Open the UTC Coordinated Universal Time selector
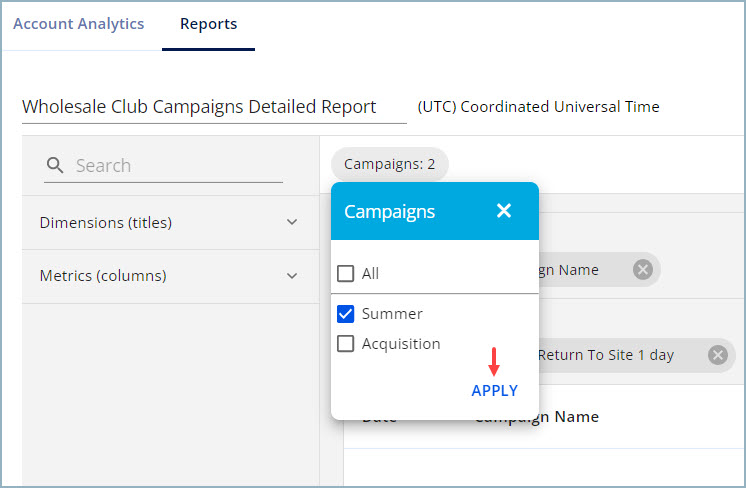This screenshot has width=746, height=488. click(x=538, y=107)
